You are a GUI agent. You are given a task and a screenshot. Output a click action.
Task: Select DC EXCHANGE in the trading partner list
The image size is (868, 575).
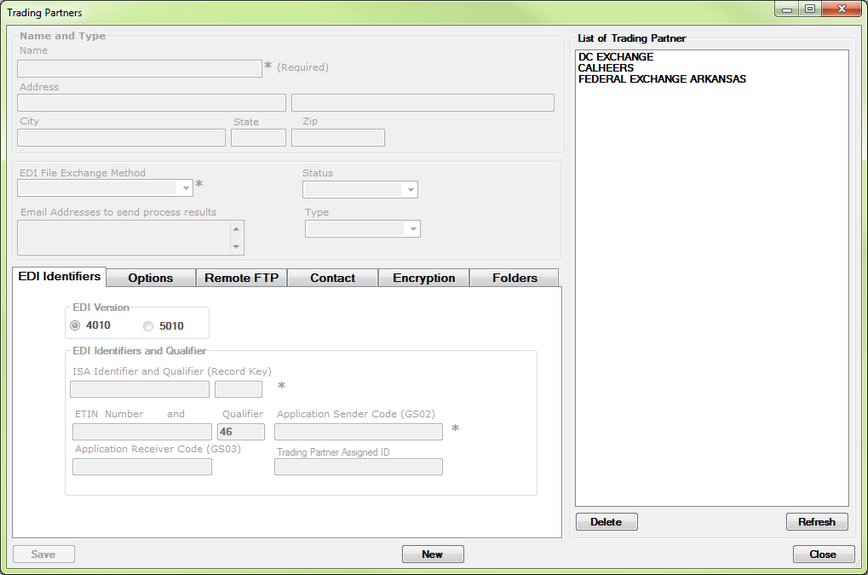615,57
